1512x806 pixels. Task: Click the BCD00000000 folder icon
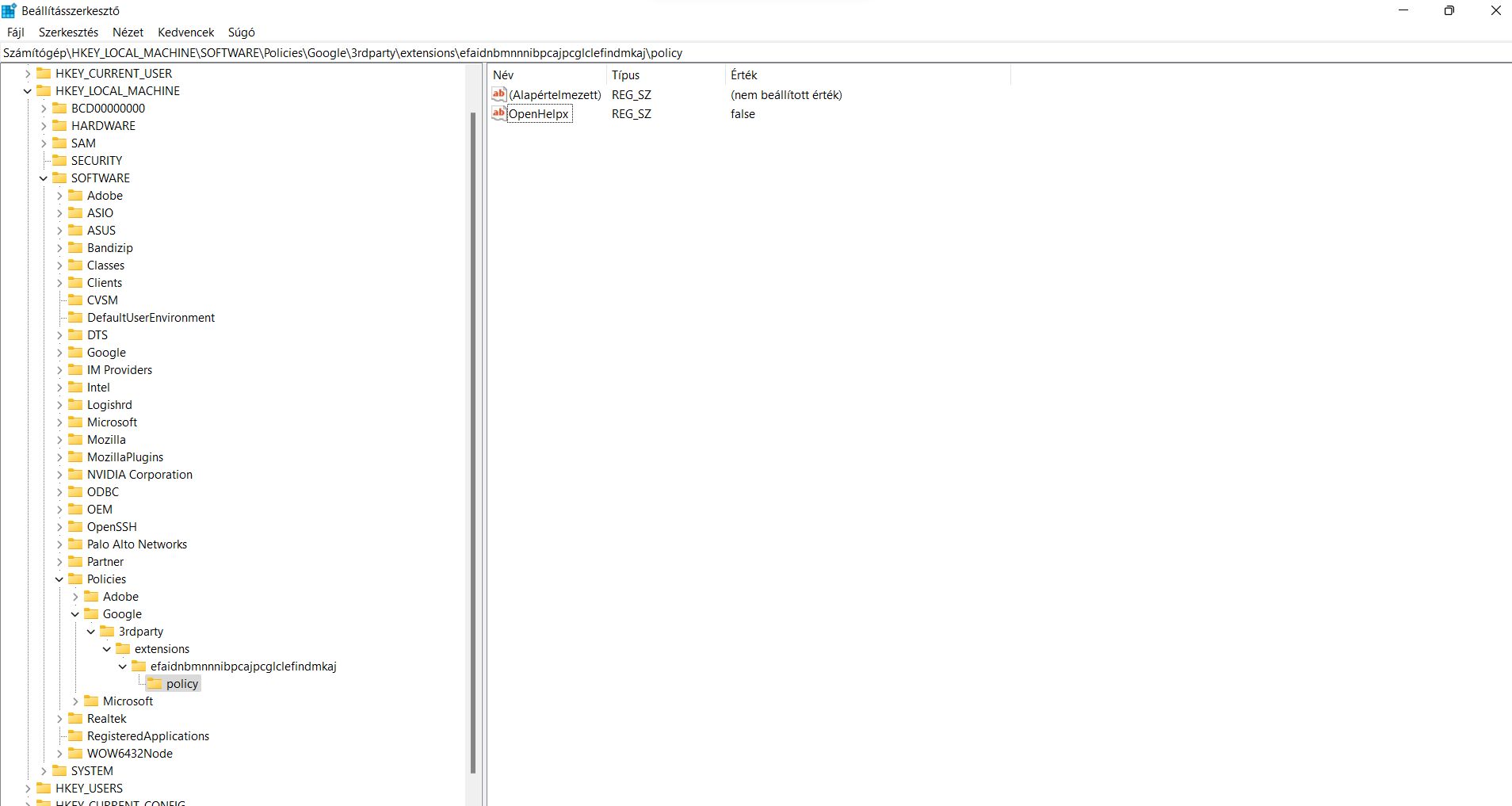pos(59,108)
